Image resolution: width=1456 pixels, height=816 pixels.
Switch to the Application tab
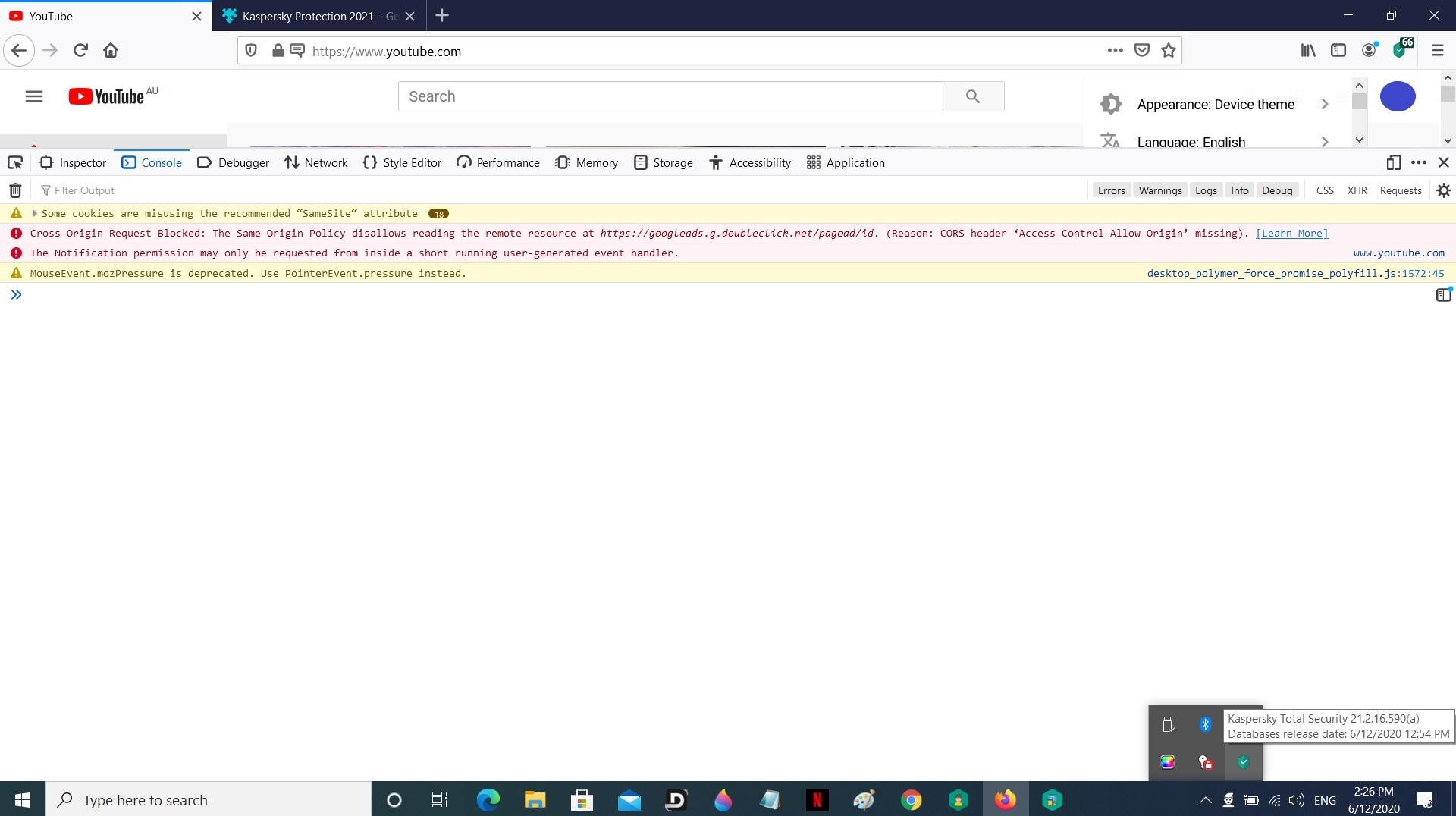tap(846, 162)
